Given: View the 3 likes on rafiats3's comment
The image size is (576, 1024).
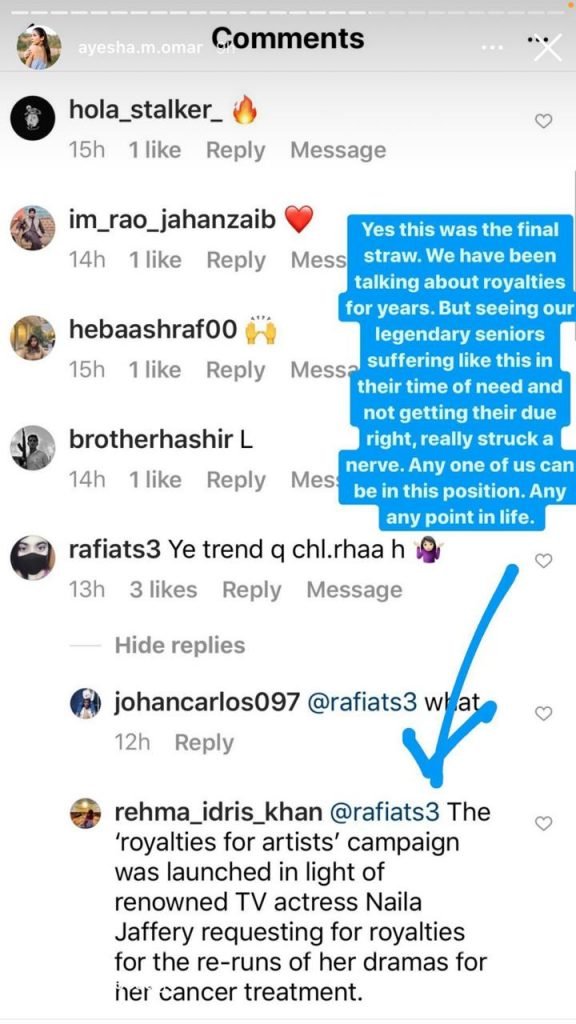Looking at the screenshot, I should [x=163, y=590].
